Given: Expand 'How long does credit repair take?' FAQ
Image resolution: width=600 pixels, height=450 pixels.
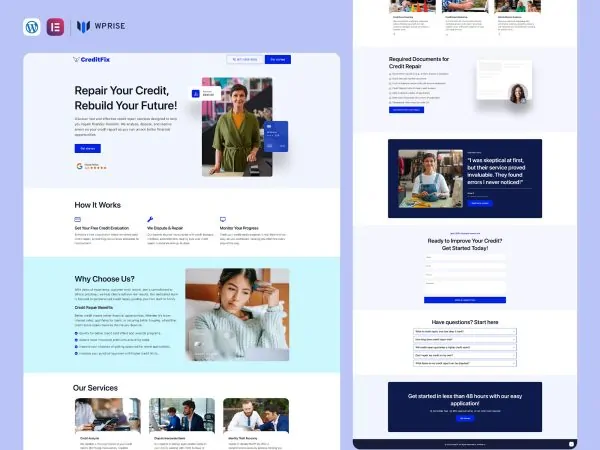Looking at the screenshot, I should coord(465,339).
